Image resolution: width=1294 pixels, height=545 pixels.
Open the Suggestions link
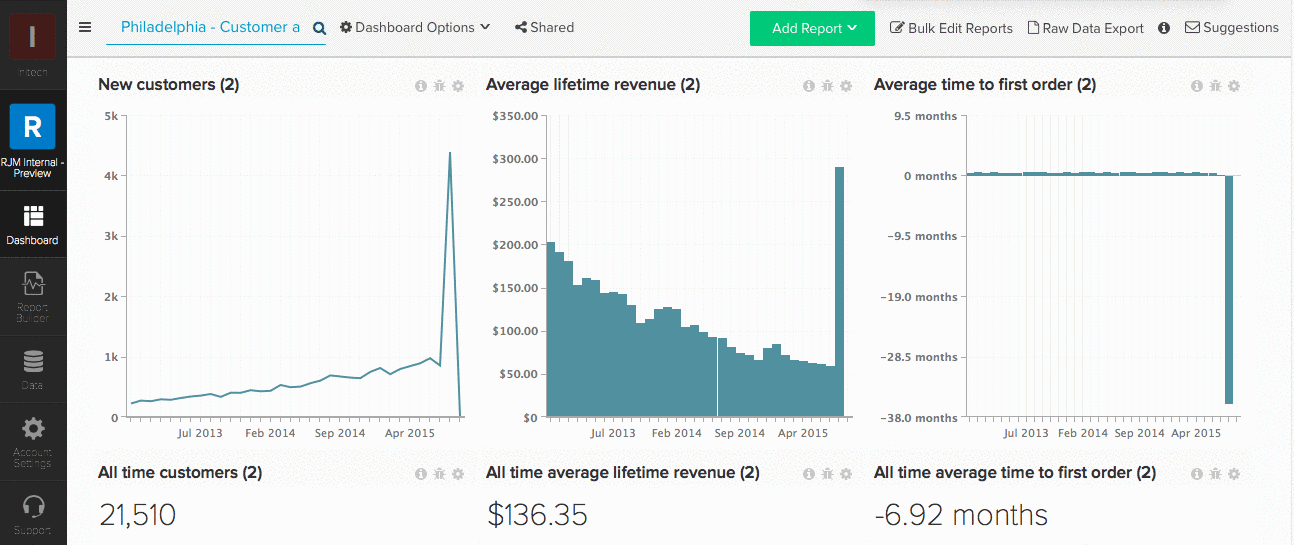1232,28
